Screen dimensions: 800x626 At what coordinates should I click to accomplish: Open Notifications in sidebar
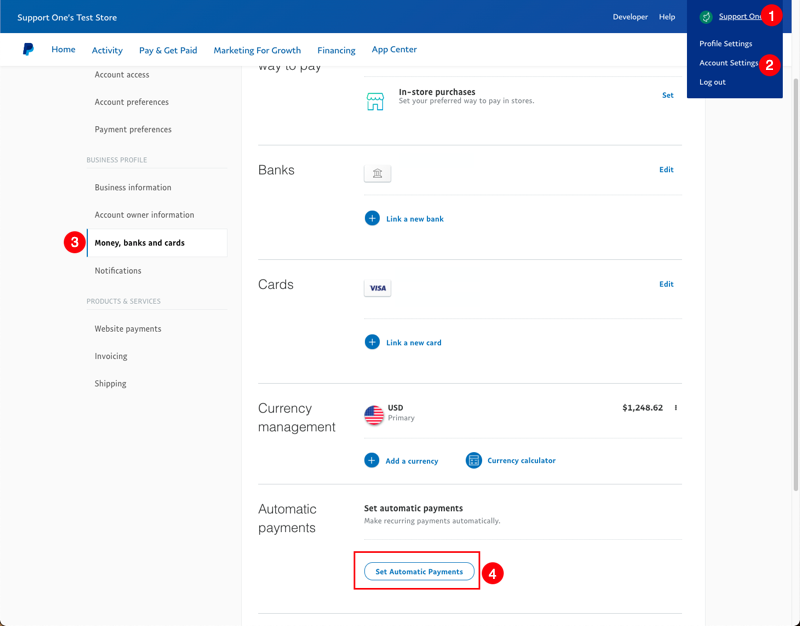tap(118, 271)
